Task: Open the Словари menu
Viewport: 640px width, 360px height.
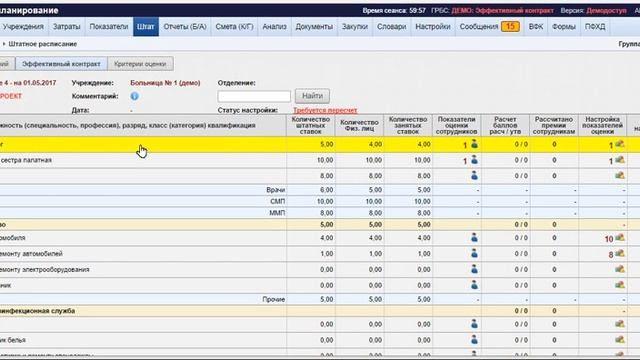Action: [391, 27]
